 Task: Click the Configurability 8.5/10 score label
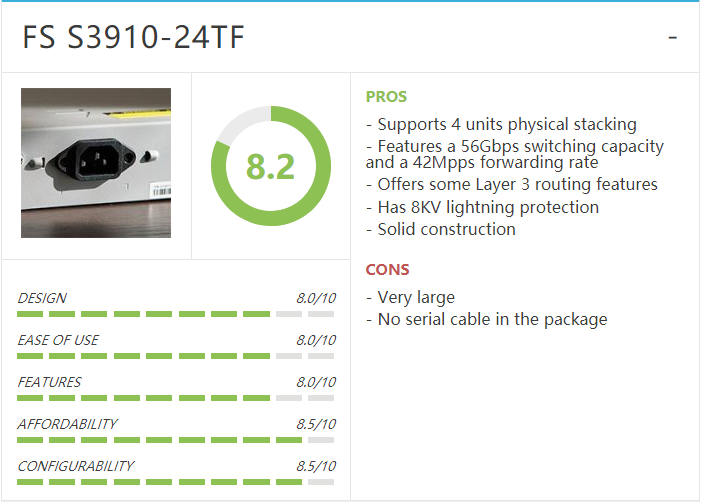coord(316,466)
